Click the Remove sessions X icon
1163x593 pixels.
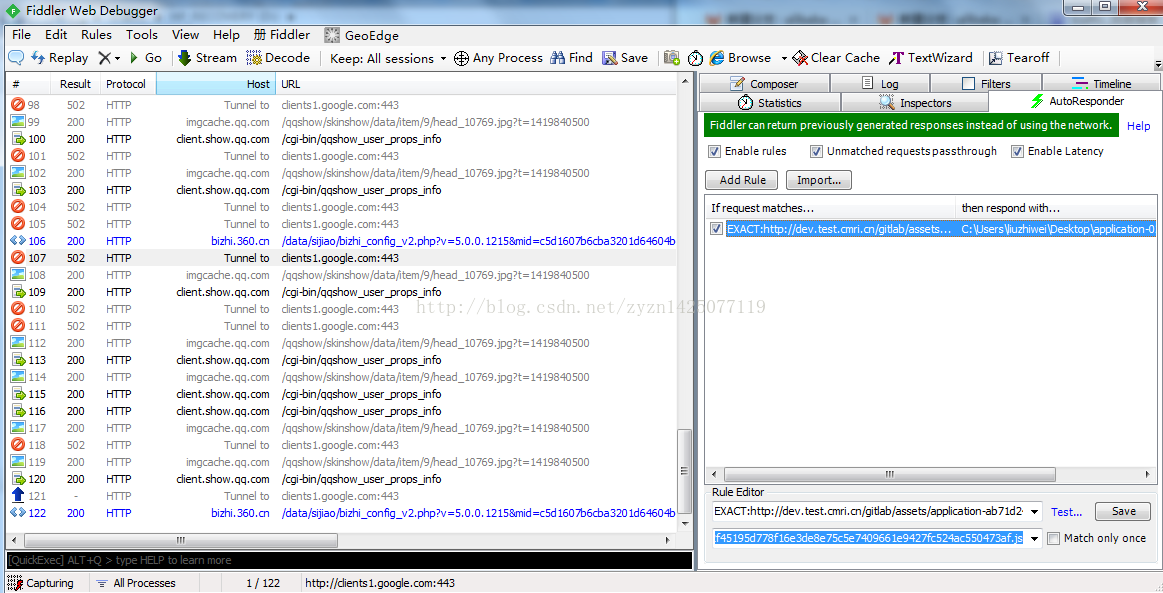[105, 58]
